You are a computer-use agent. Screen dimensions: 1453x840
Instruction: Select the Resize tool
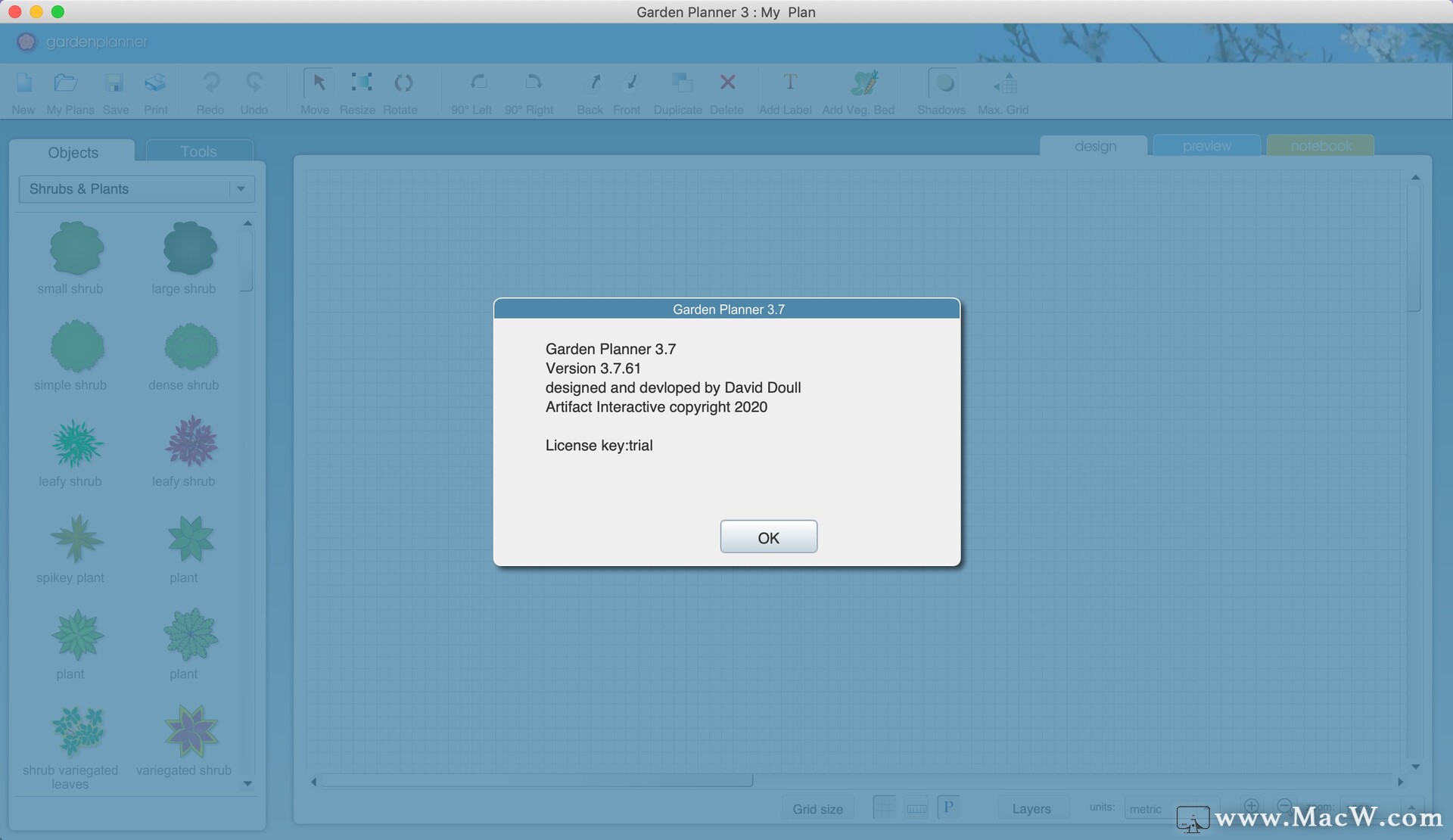pyautogui.click(x=361, y=83)
